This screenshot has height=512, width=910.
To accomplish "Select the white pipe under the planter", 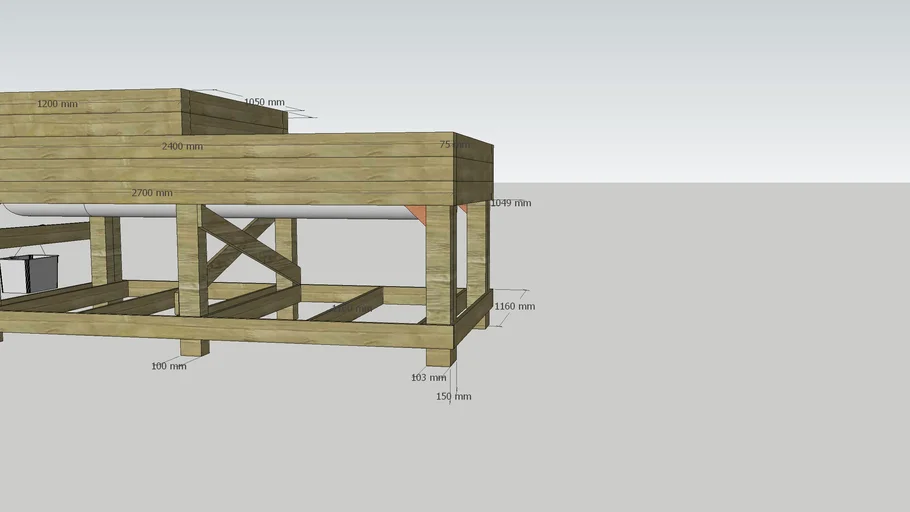I will [x=300, y=212].
